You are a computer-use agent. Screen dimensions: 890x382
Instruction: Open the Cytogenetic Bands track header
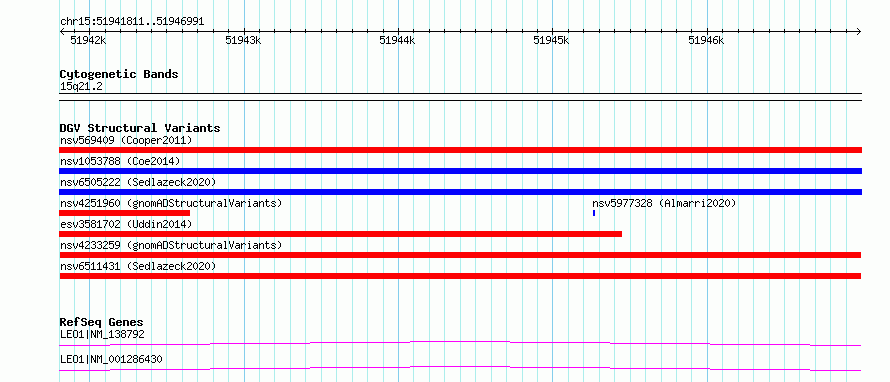[x=119, y=74]
